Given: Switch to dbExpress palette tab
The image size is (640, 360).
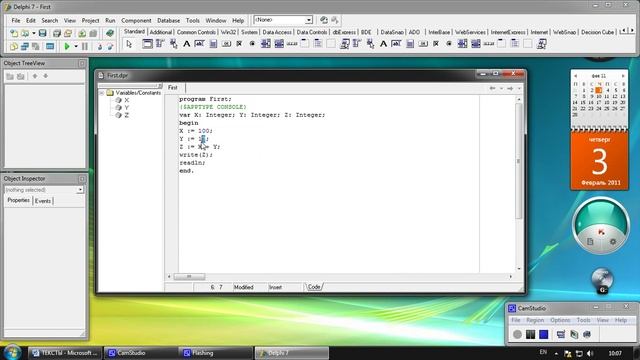Looking at the screenshot, I should [344, 32].
